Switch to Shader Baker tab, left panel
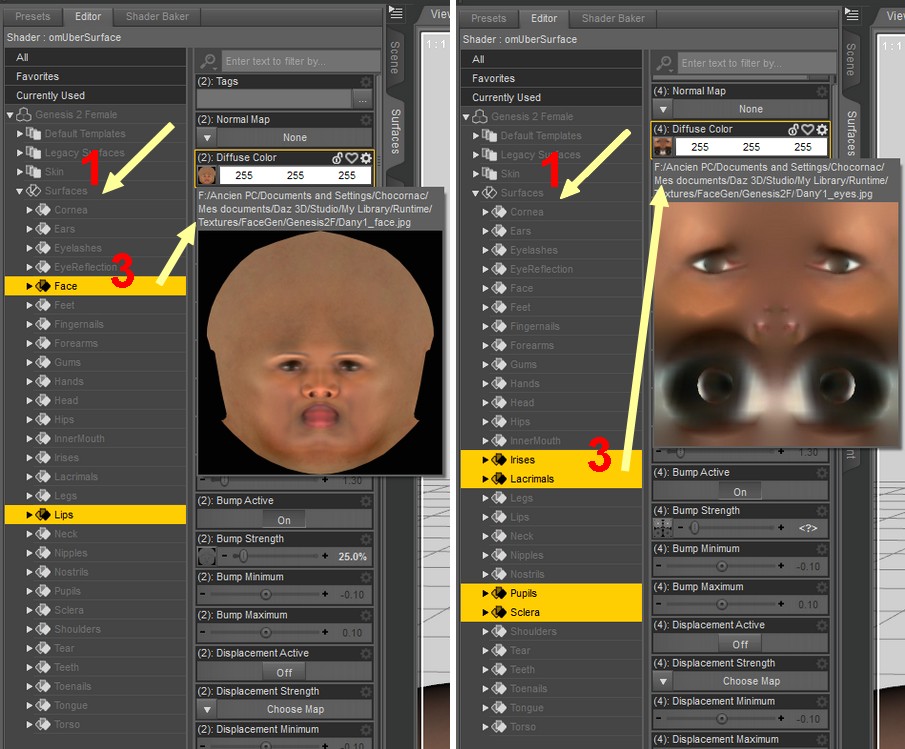Screen dimensions: 905x749 (x=157, y=16)
